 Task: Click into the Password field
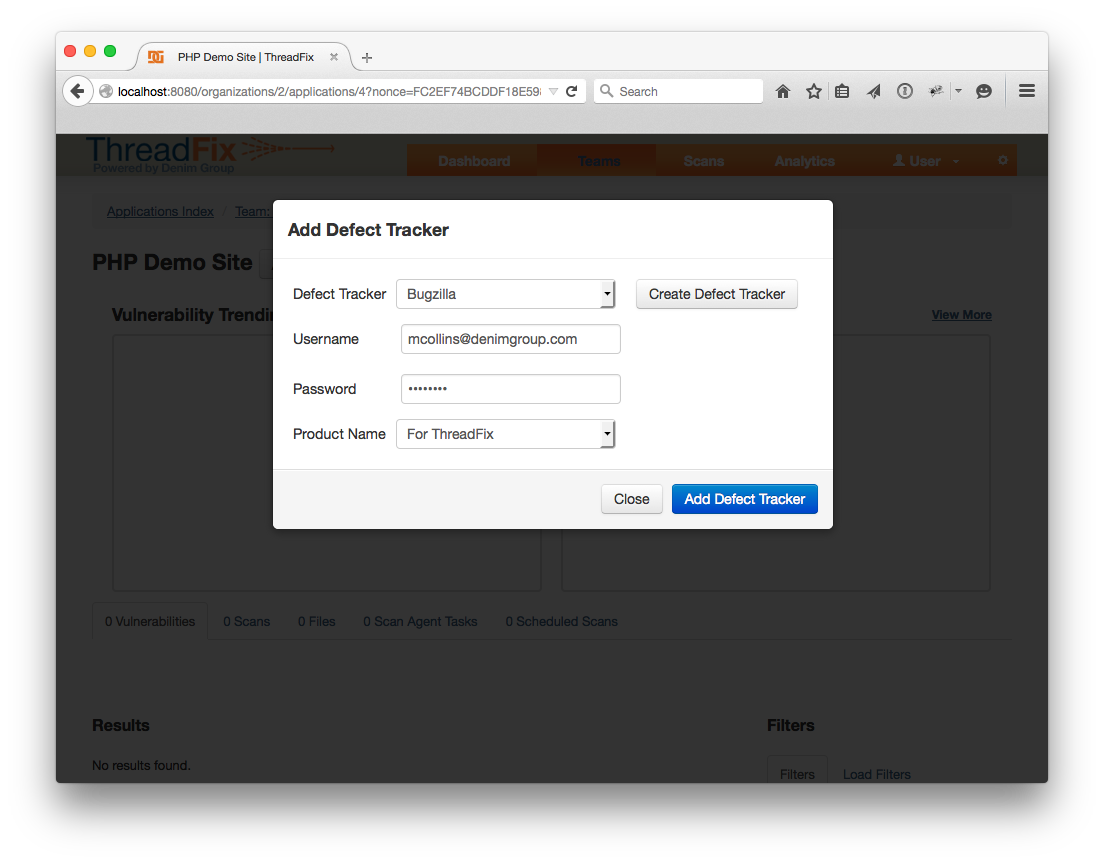pos(510,389)
